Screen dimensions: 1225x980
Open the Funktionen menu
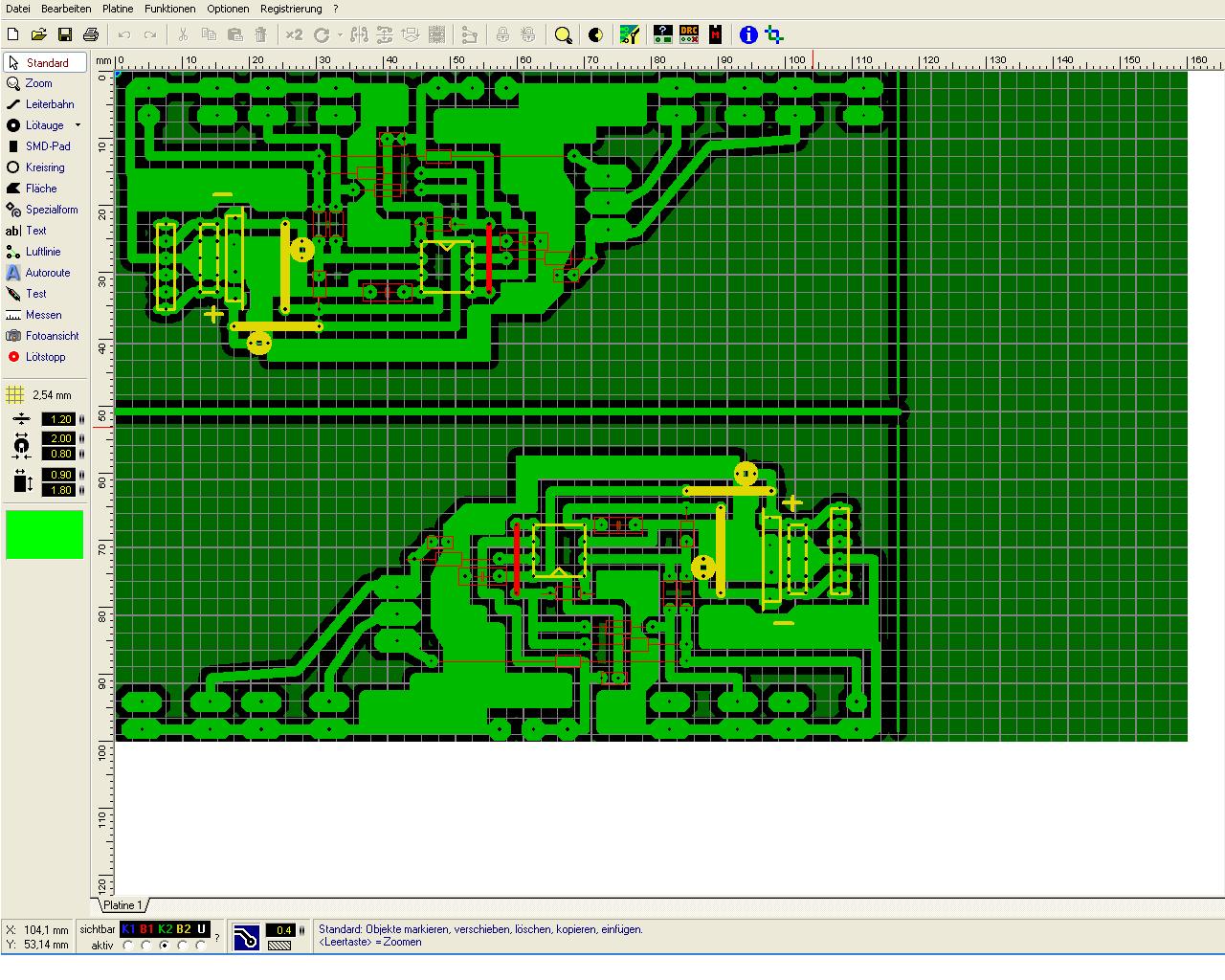(170, 9)
